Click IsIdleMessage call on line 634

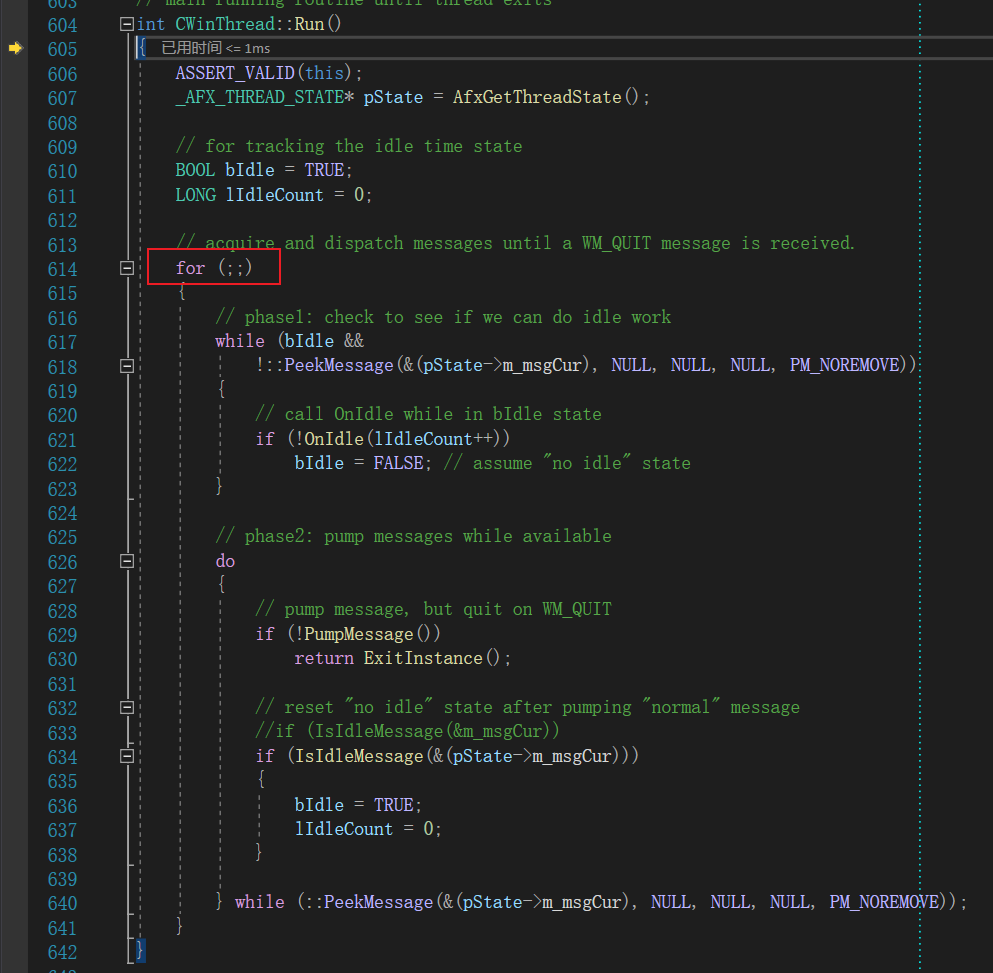[359, 756]
